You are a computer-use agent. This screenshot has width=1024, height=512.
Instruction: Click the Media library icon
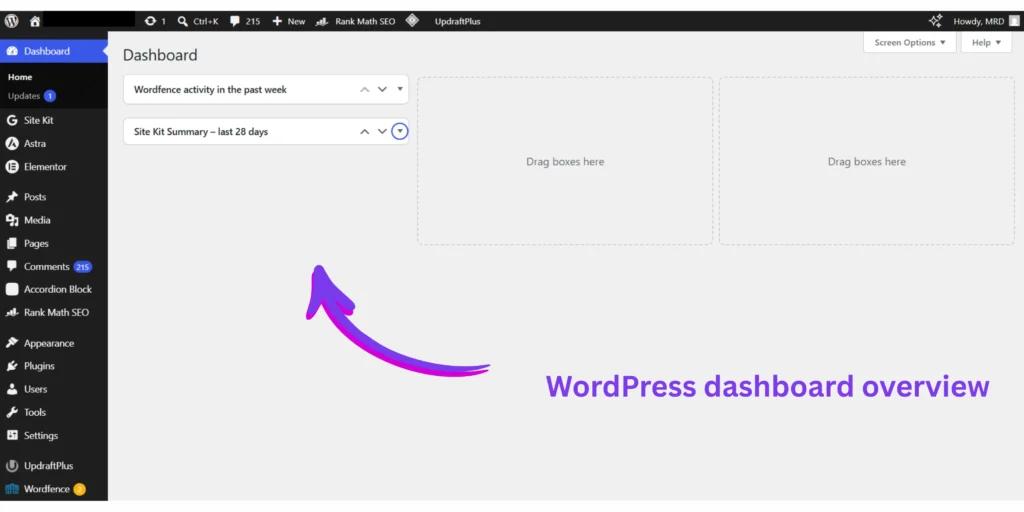pos(12,220)
